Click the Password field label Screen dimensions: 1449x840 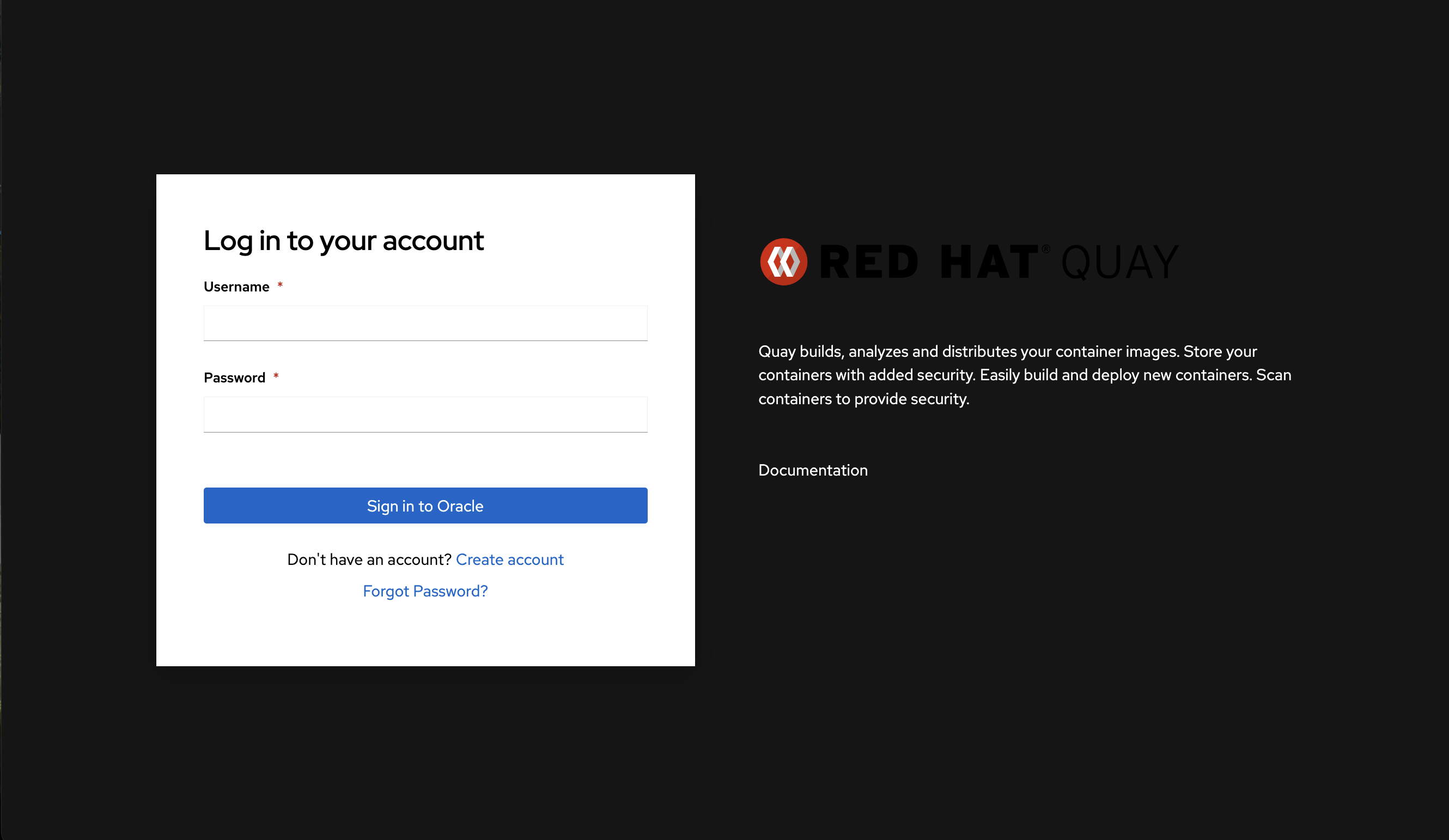(x=234, y=378)
